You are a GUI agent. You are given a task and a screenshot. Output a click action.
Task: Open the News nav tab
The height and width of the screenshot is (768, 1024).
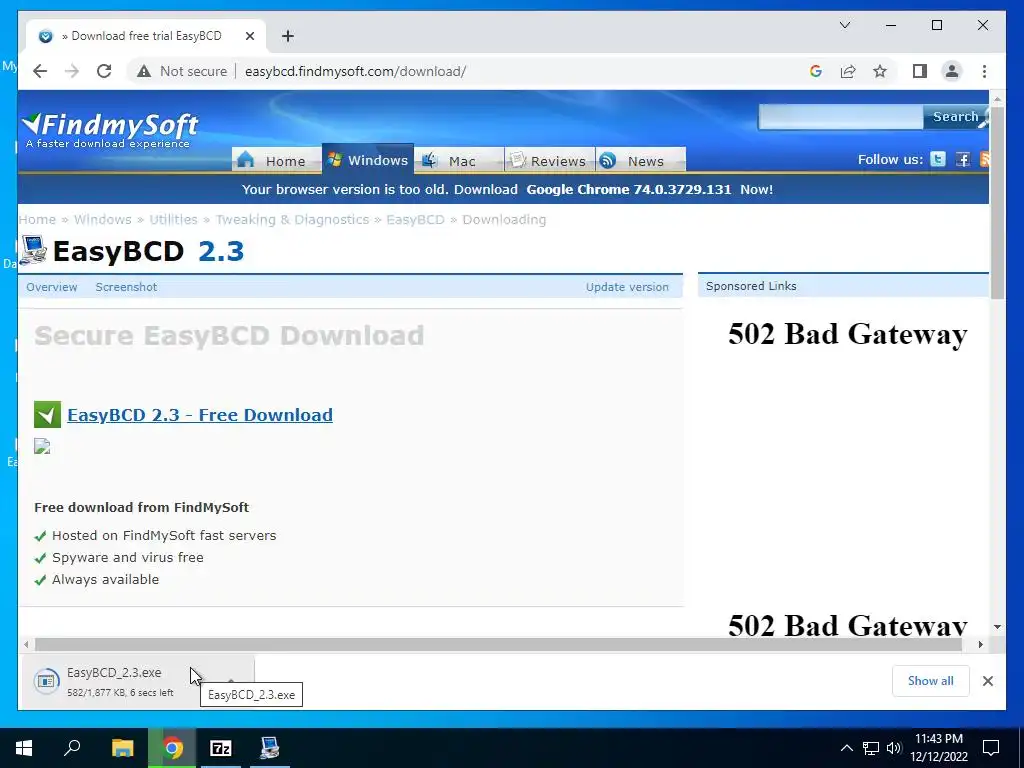click(641, 161)
